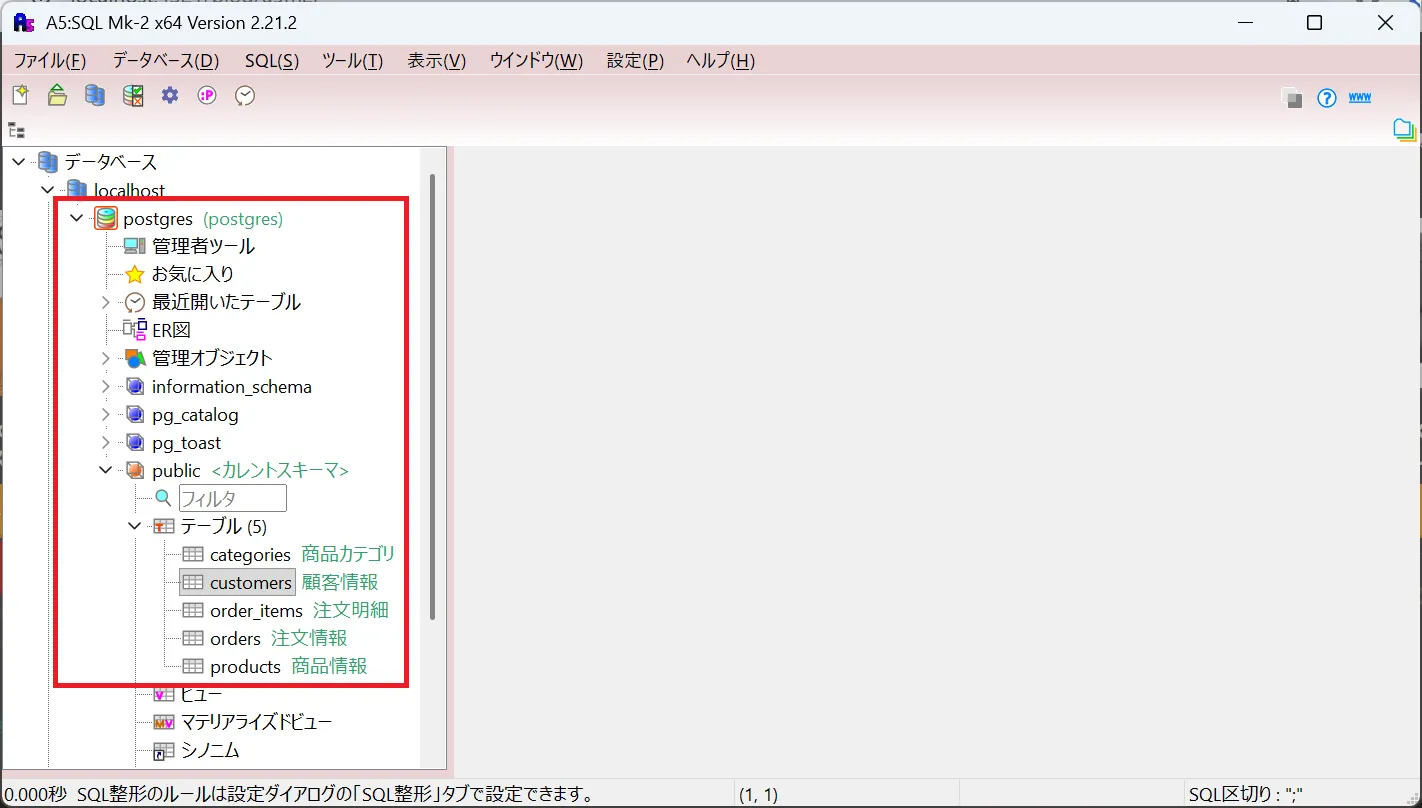Click the データベース root label
This screenshot has width=1422, height=808.
pyautogui.click(x=111, y=162)
